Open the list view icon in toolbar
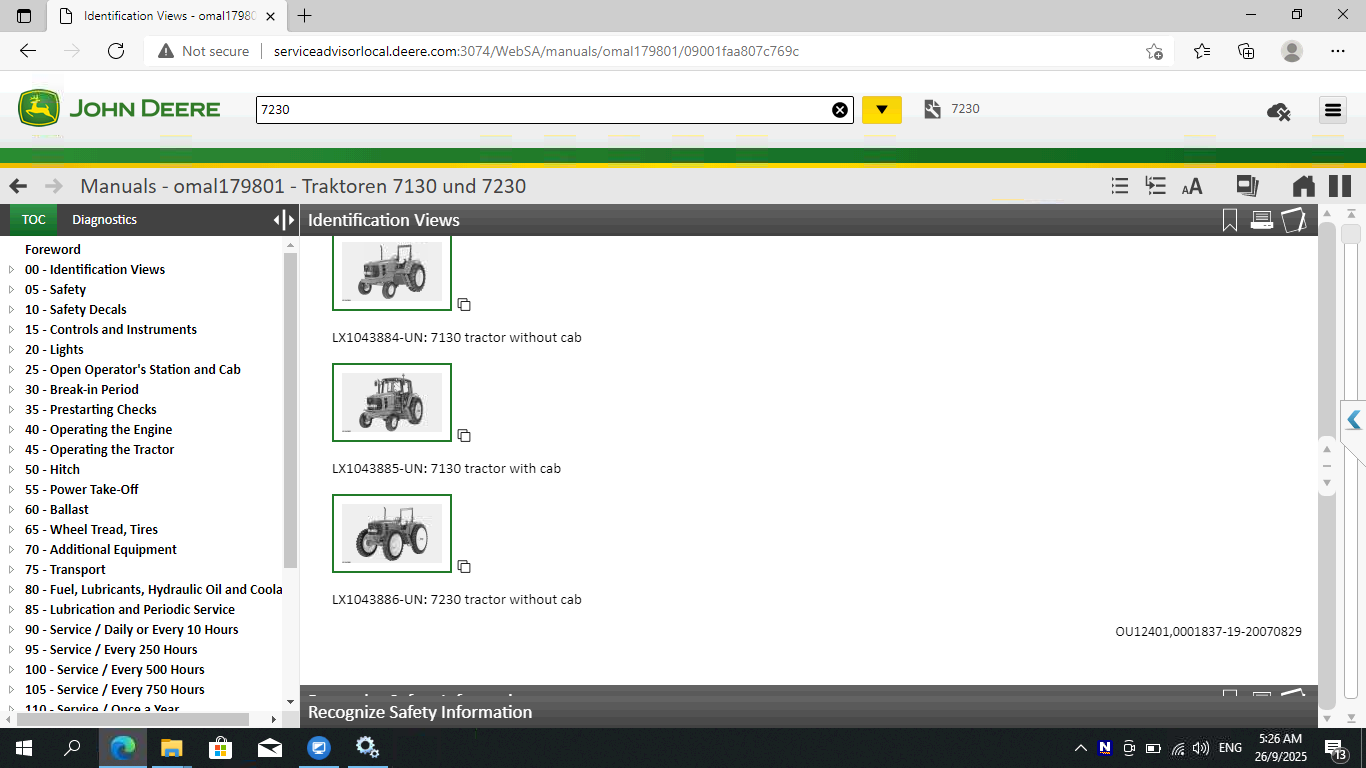Image resolution: width=1366 pixels, height=768 pixels. (x=1119, y=186)
